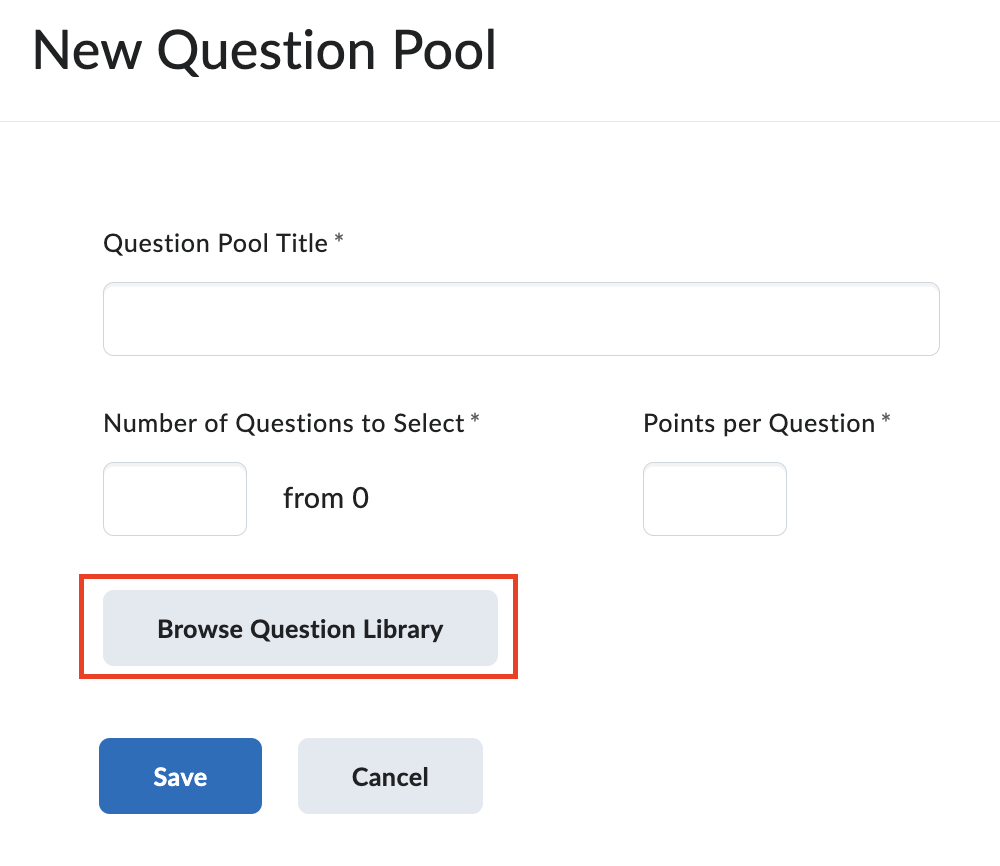Click the Question Pool Title label
Image resolution: width=1000 pixels, height=866 pixels.
point(215,243)
